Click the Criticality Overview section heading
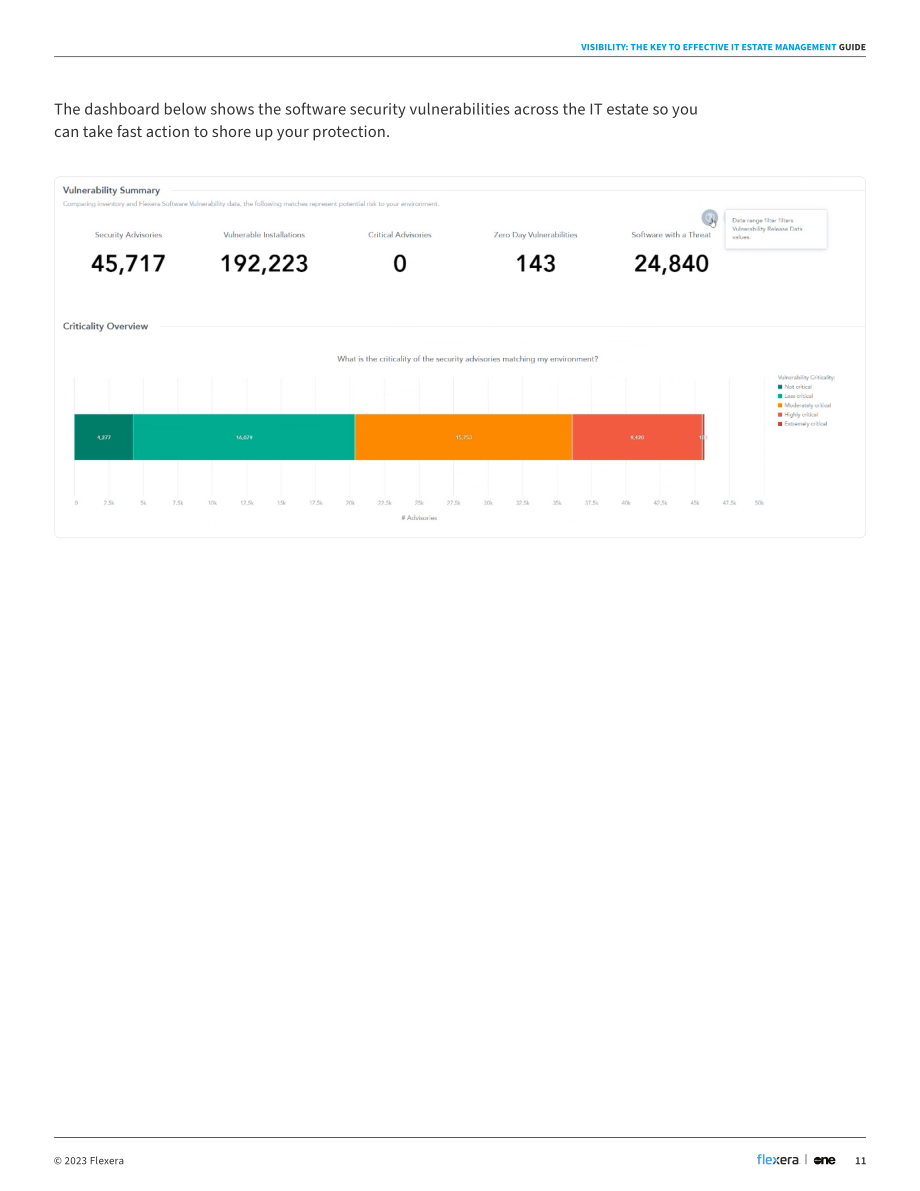This screenshot has height=1191, width=920. [105, 326]
